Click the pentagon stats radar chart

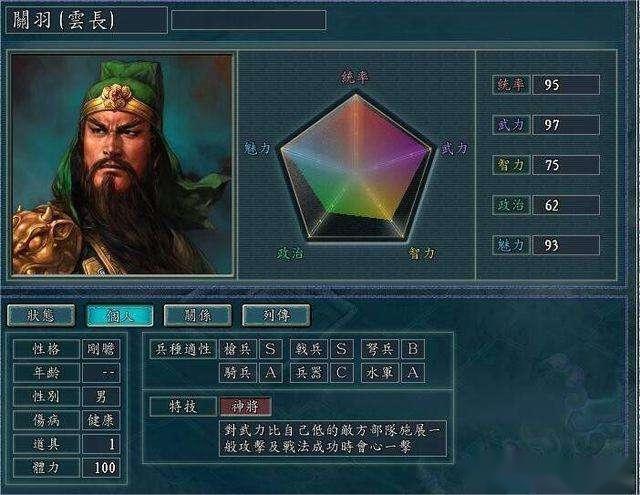(x=356, y=167)
